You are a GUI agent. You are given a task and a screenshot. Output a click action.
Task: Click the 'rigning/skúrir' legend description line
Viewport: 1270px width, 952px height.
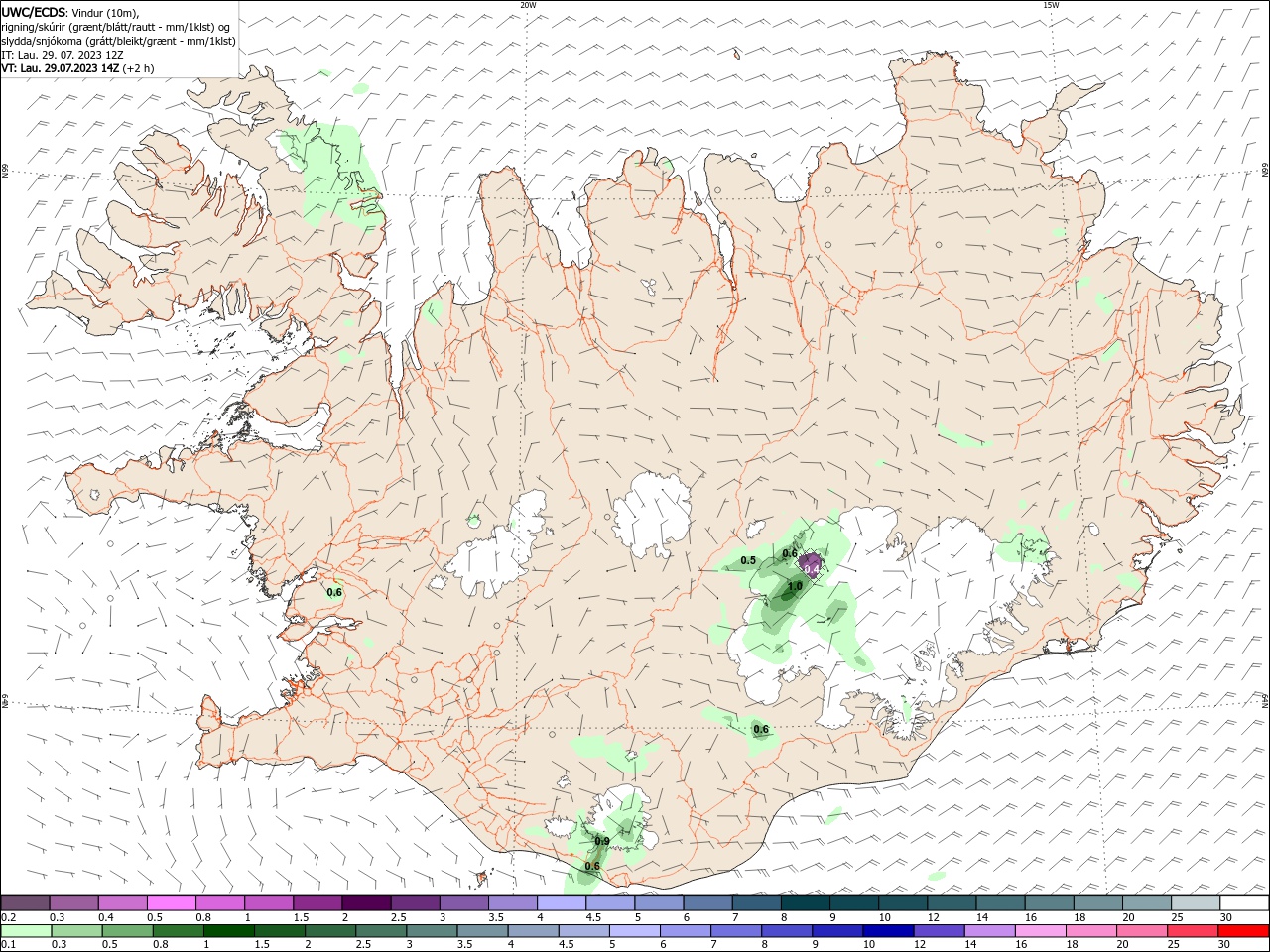(x=116, y=27)
